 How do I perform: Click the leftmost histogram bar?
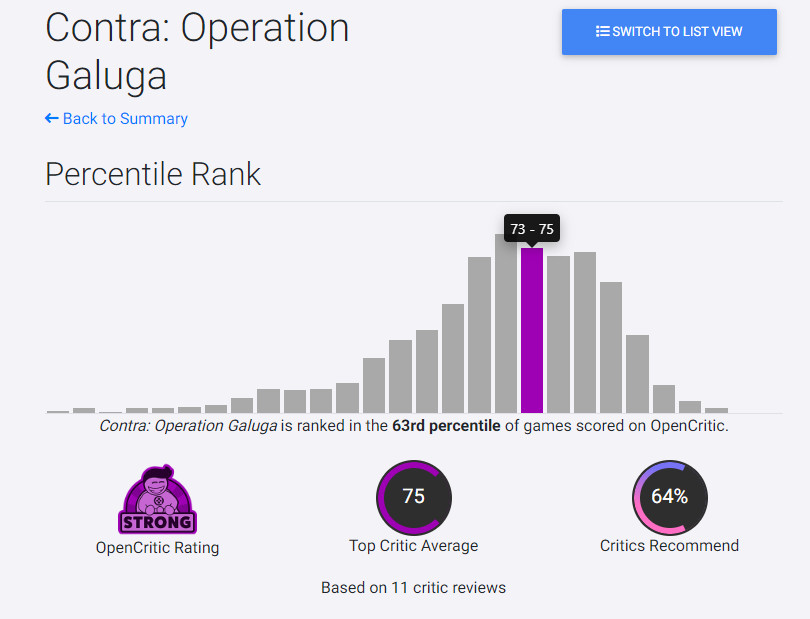[58, 411]
